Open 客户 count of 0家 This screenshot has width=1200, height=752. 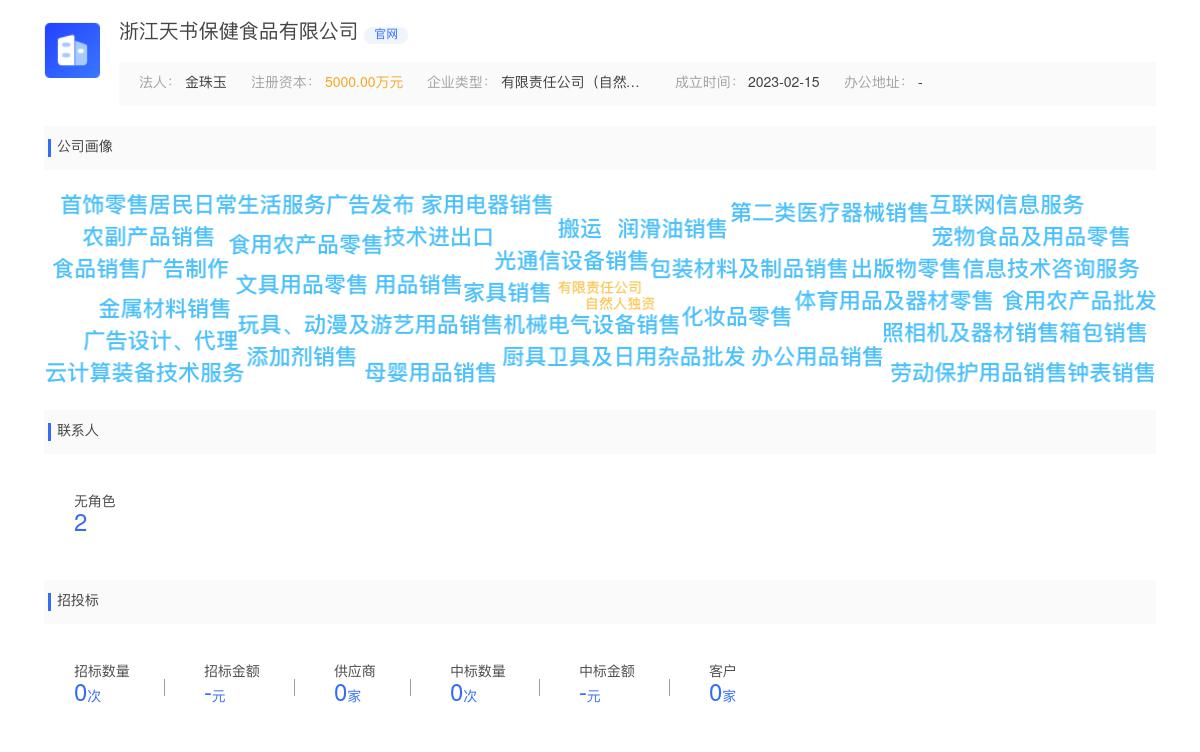[722, 693]
